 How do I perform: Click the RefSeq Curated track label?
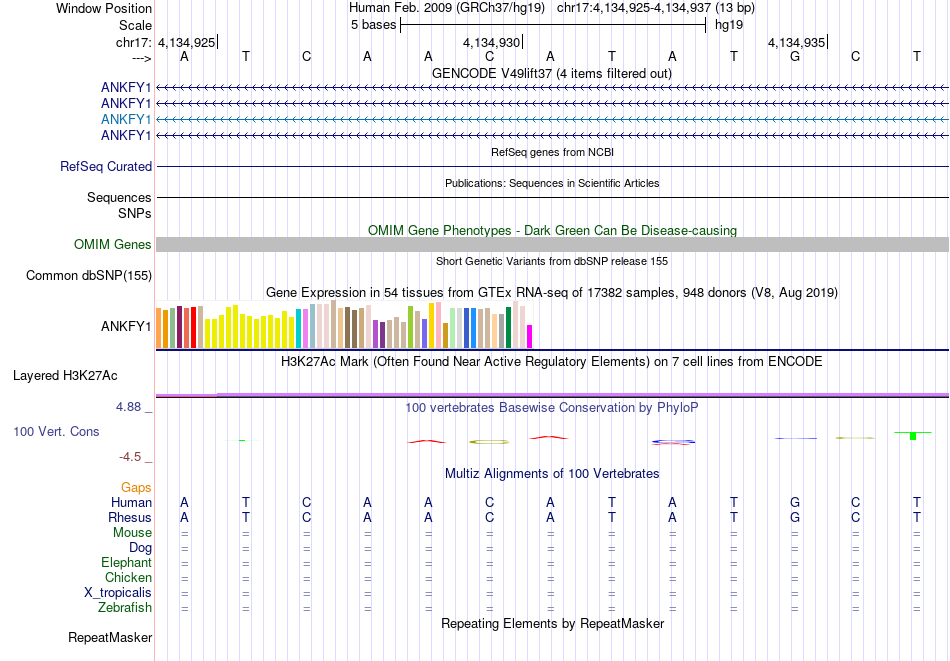(106, 167)
